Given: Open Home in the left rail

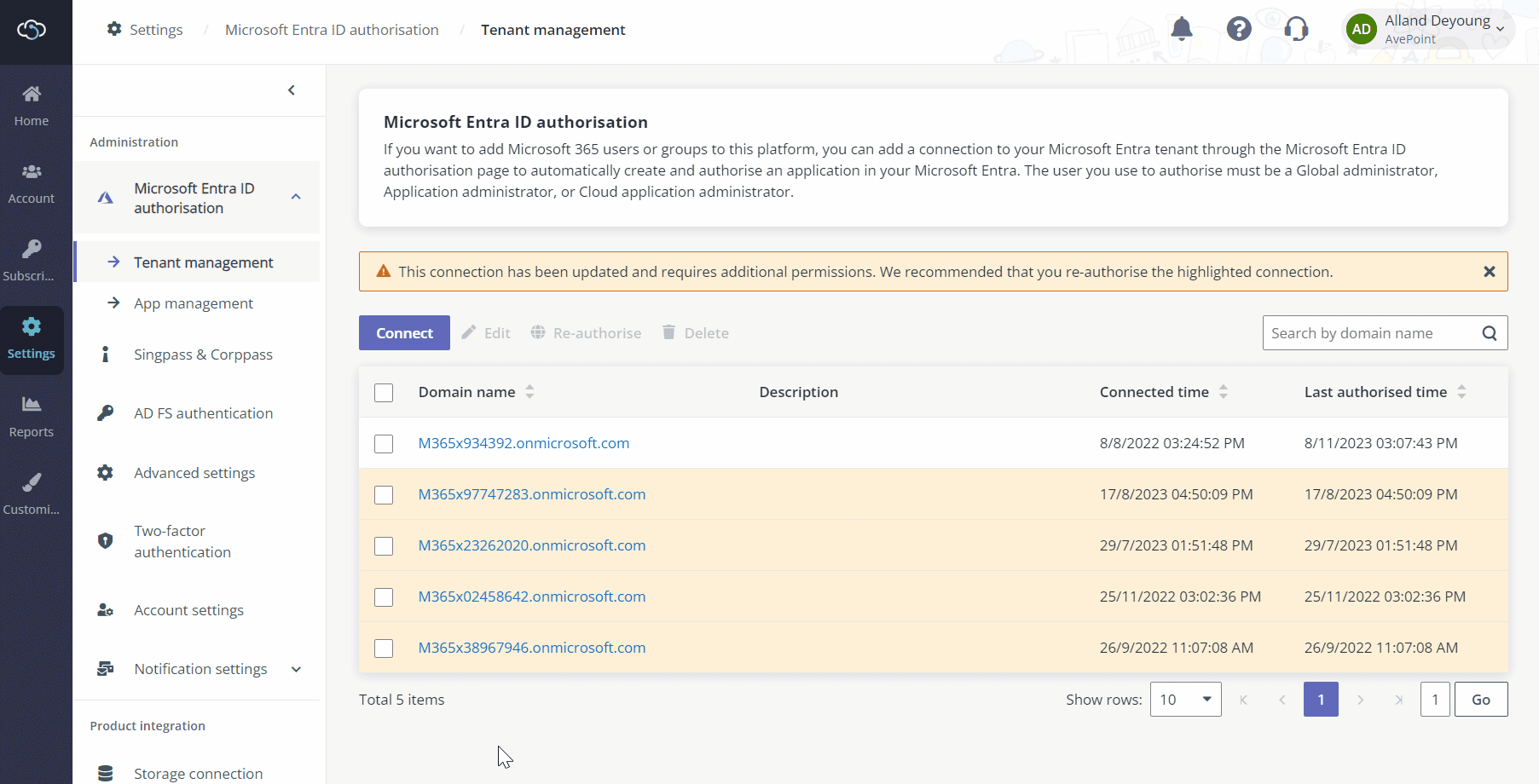Looking at the screenshot, I should pos(32,106).
